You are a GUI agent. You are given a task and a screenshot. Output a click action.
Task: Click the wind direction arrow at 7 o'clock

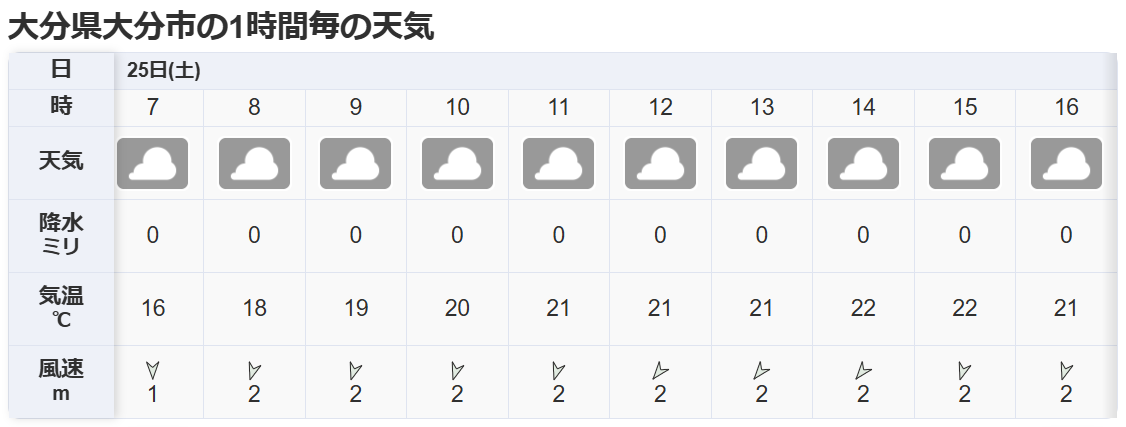[x=153, y=370]
